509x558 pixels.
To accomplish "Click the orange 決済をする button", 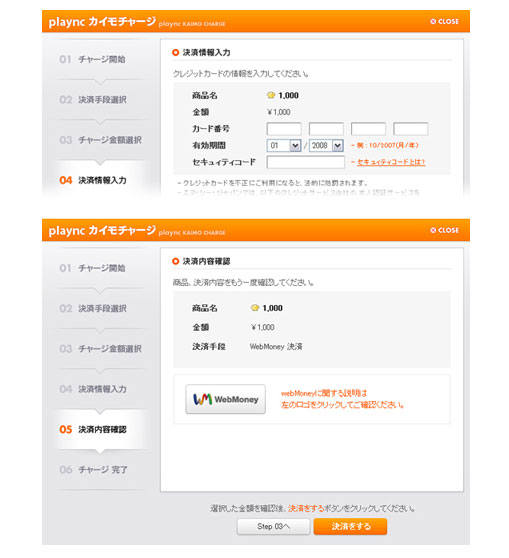I will pos(350,526).
